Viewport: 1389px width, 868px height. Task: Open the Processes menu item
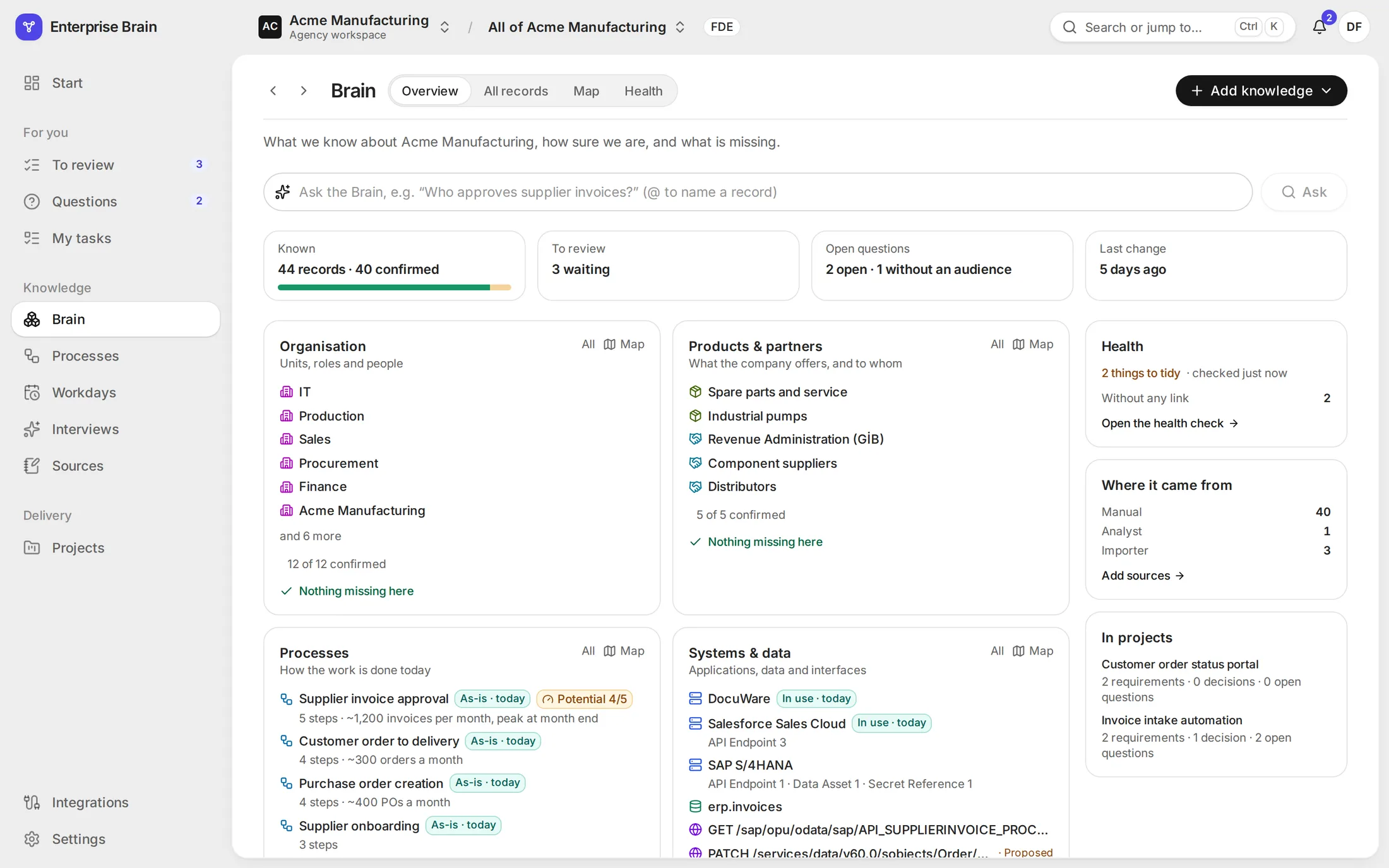click(x=116, y=356)
